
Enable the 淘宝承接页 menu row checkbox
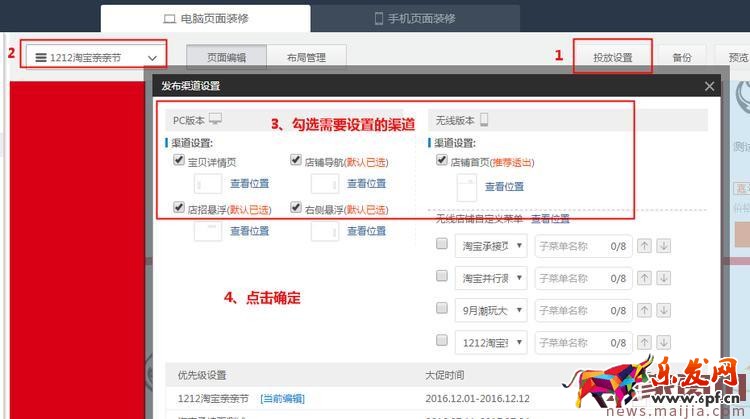tap(442, 246)
